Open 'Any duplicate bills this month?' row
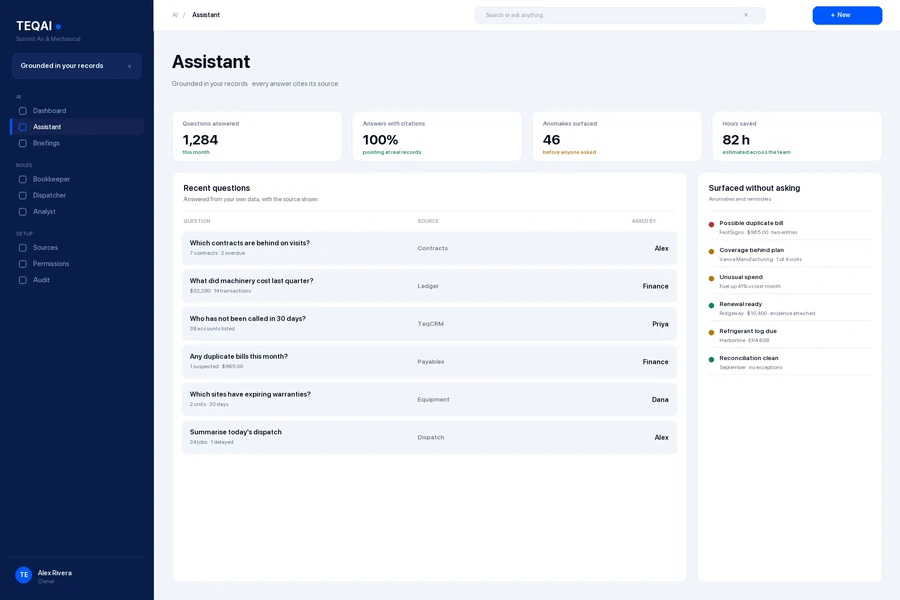This screenshot has width=900, height=600. (429, 362)
